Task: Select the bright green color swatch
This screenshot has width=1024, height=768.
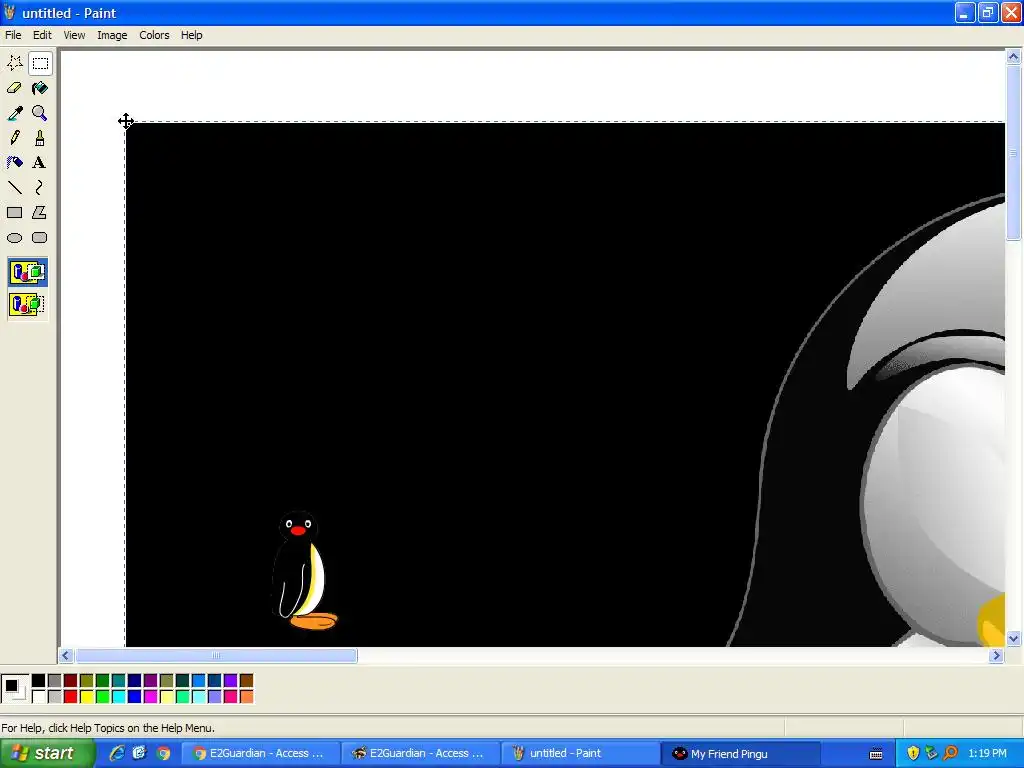Action: click(103, 697)
